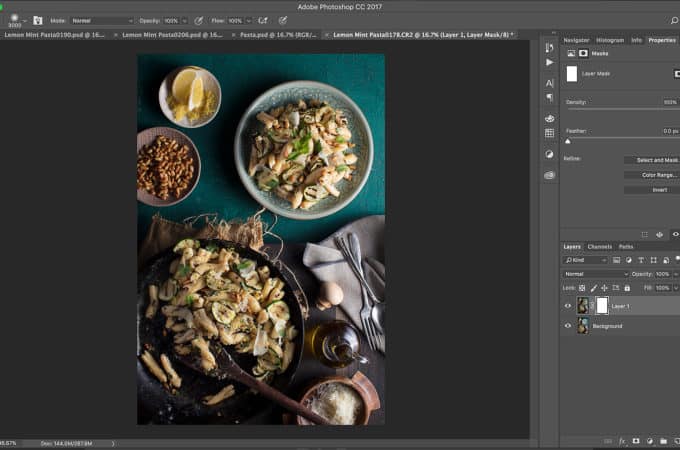Filter layers by type layers icon

point(641,260)
